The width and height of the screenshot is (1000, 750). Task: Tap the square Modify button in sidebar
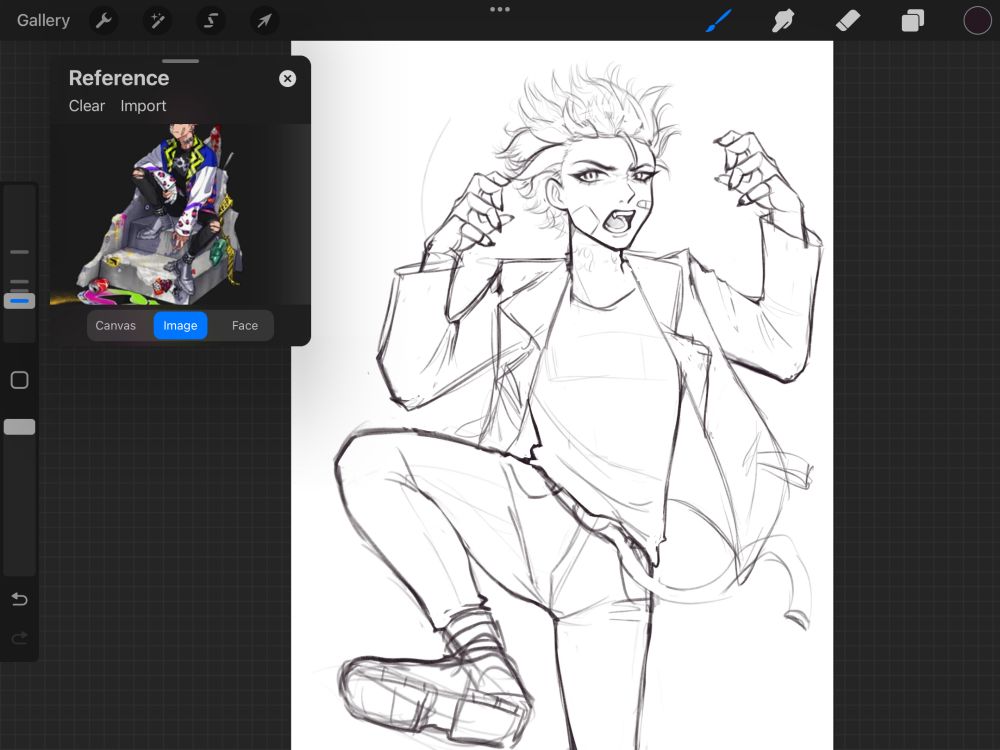pyautogui.click(x=19, y=380)
